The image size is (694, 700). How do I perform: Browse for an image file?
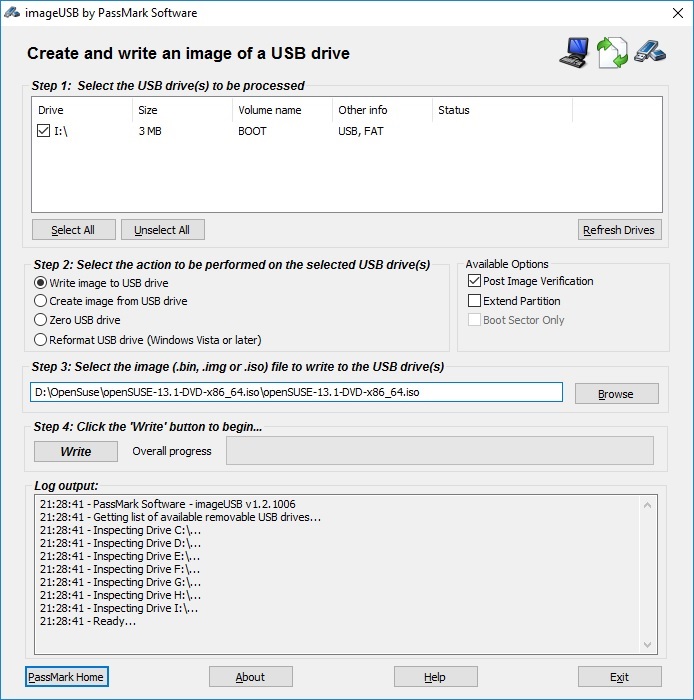(x=616, y=394)
